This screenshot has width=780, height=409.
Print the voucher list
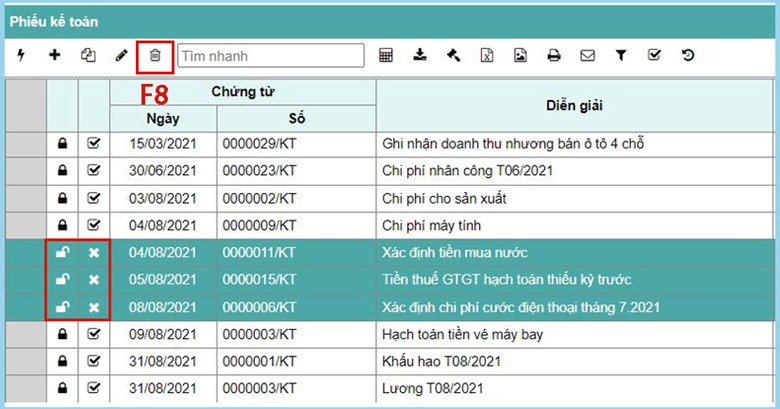tap(553, 56)
